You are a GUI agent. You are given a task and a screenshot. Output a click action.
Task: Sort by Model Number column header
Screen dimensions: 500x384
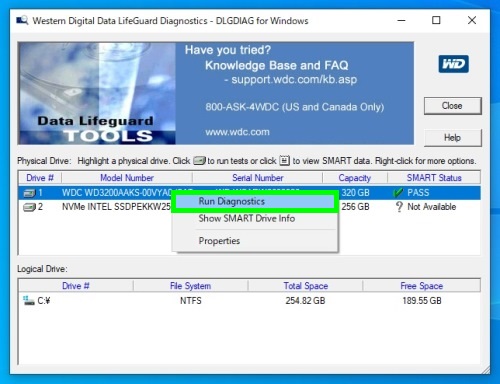click(127, 178)
